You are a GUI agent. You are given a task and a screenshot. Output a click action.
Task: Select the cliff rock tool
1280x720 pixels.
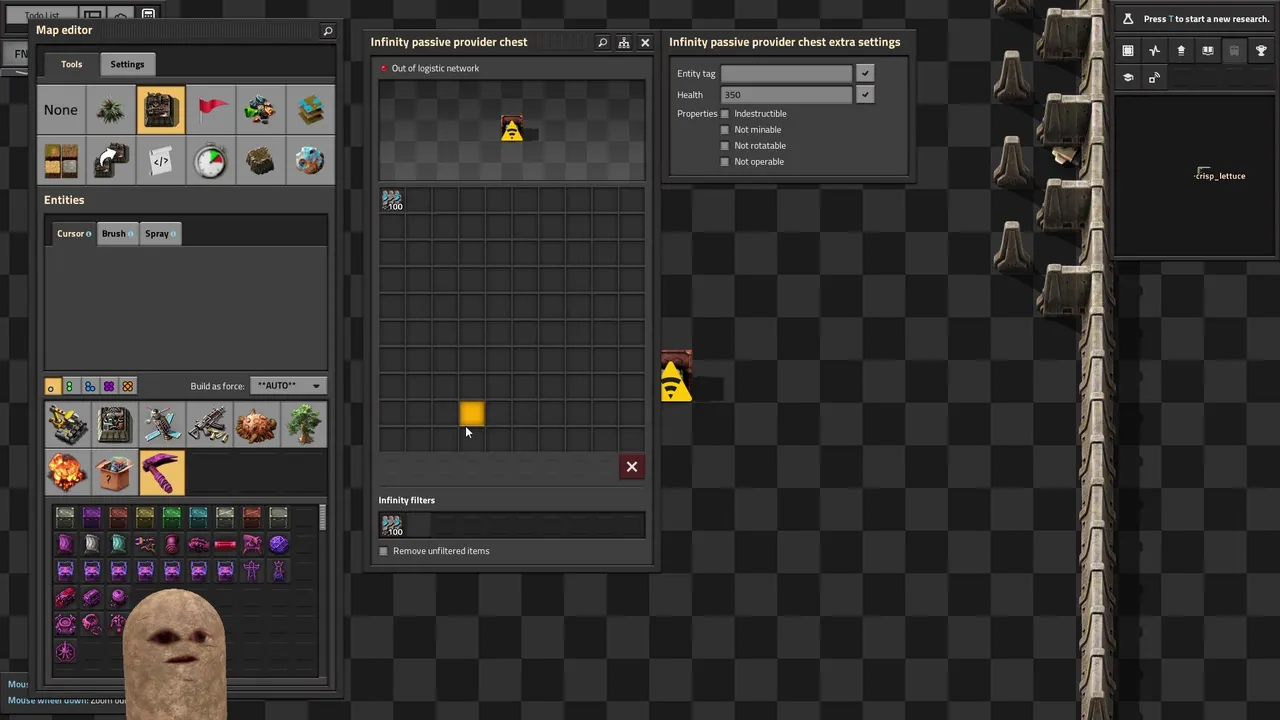point(260,160)
